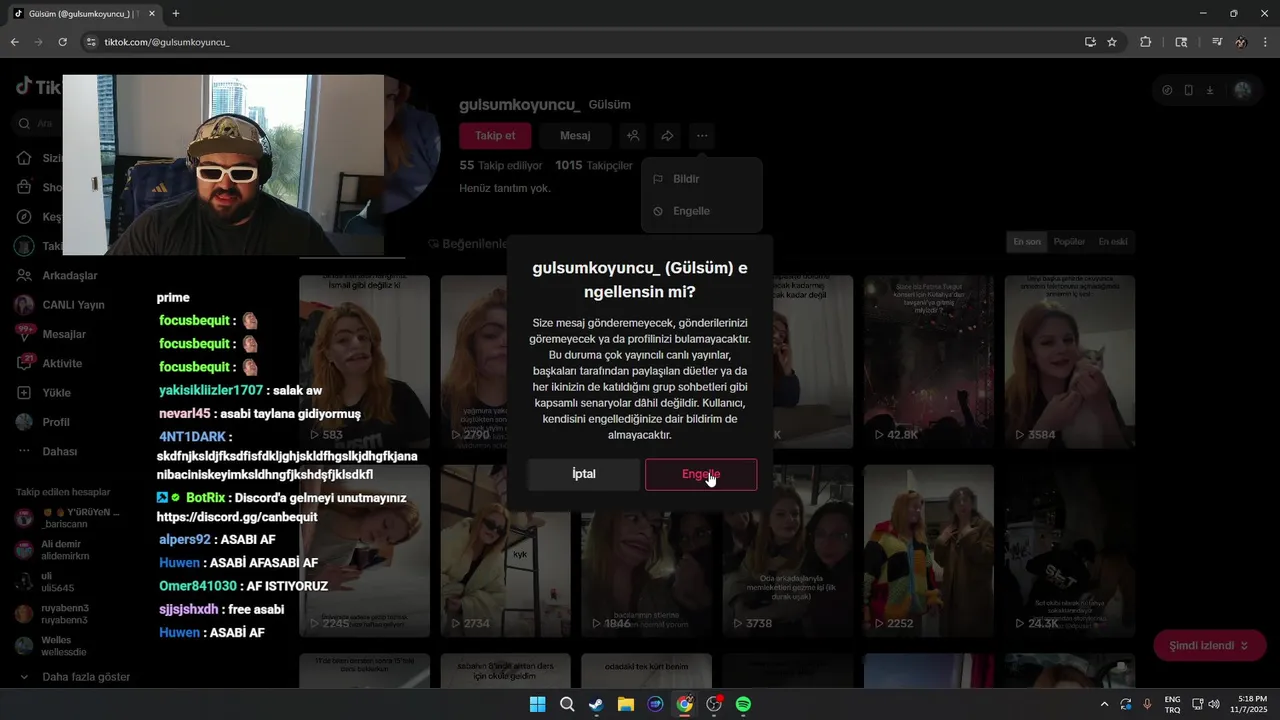Image resolution: width=1280 pixels, height=720 pixels.
Task: Switch to Popüler sorting tab
Action: [x=1069, y=242]
